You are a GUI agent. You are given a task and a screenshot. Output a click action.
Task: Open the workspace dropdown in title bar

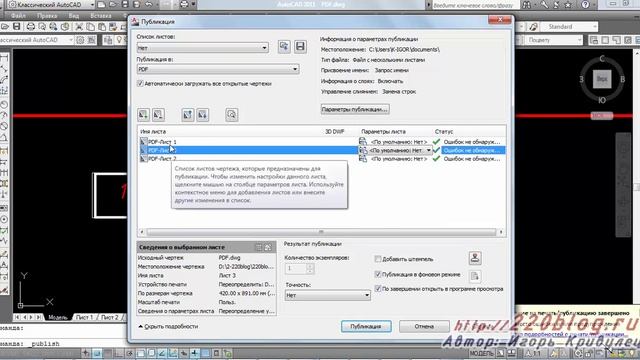(x=92, y=4)
